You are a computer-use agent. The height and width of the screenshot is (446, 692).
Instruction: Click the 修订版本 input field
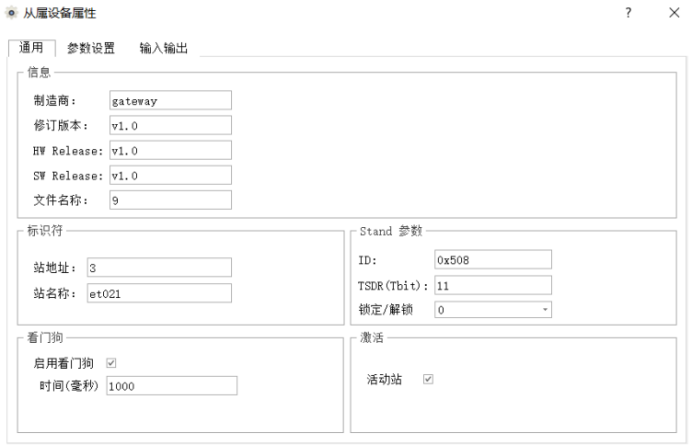coord(170,125)
